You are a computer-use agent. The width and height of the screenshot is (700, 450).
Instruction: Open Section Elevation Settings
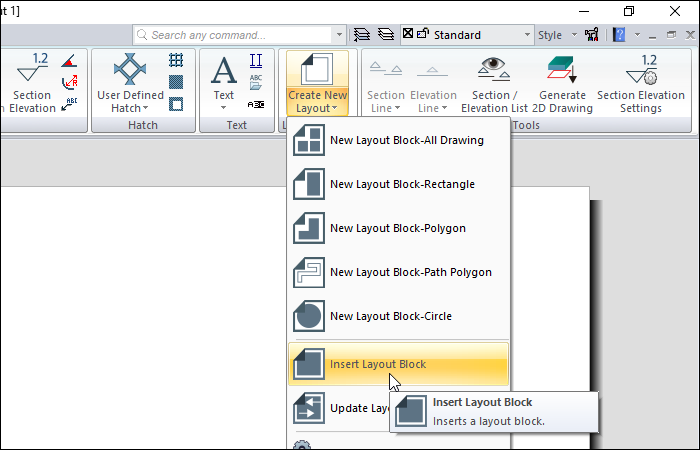[641, 83]
